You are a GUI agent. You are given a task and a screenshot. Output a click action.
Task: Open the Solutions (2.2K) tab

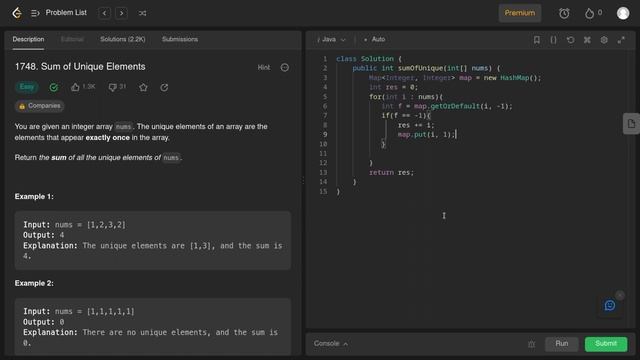pyautogui.click(x=122, y=40)
